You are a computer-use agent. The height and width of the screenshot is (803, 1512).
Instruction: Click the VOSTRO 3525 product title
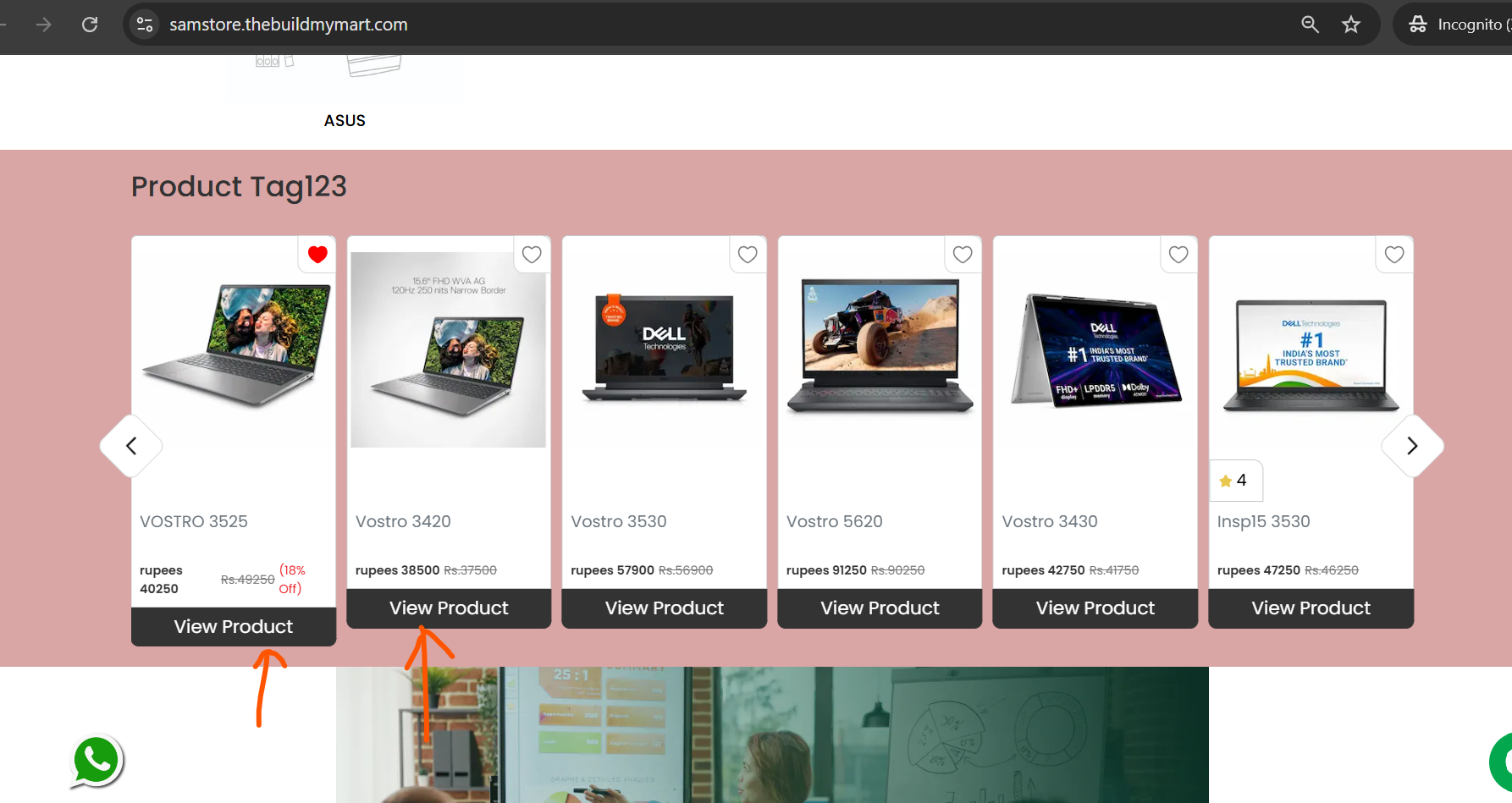click(194, 522)
